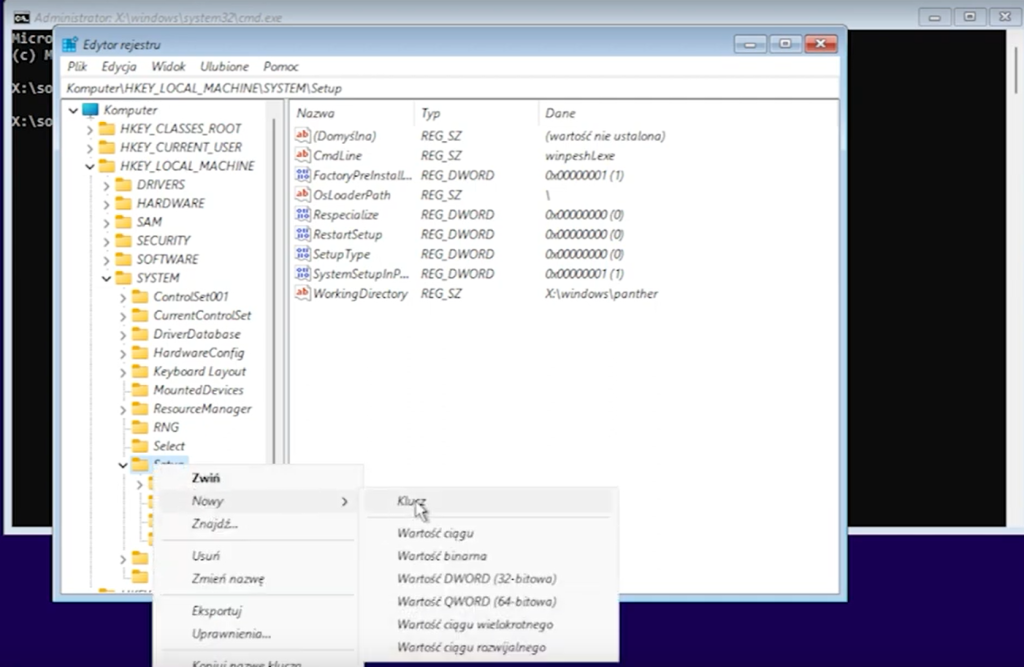Open the Plik menu
1024x667 pixels.
tap(77, 67)
